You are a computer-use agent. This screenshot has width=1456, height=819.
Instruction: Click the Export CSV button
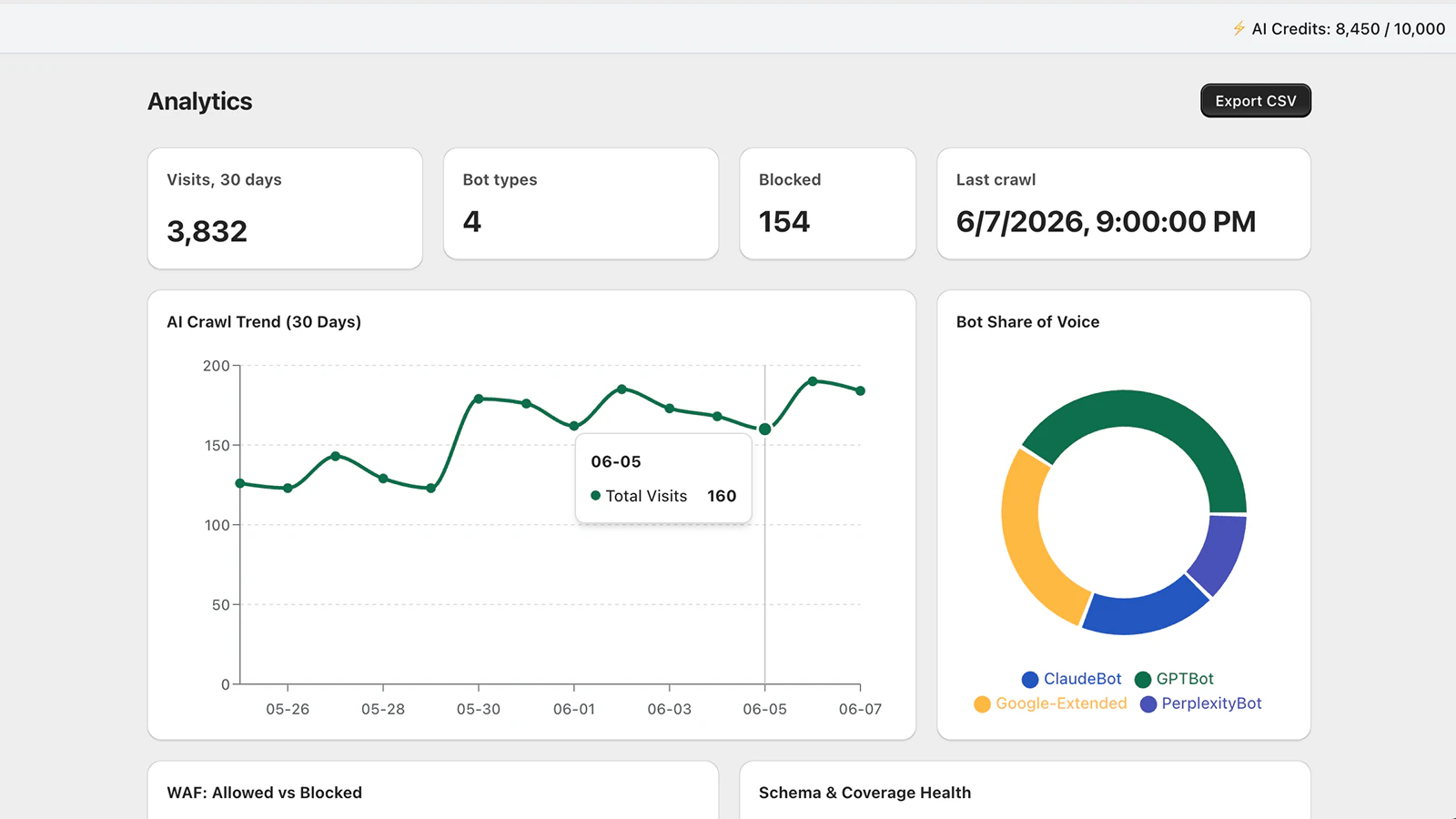[x=1256, y=101]
